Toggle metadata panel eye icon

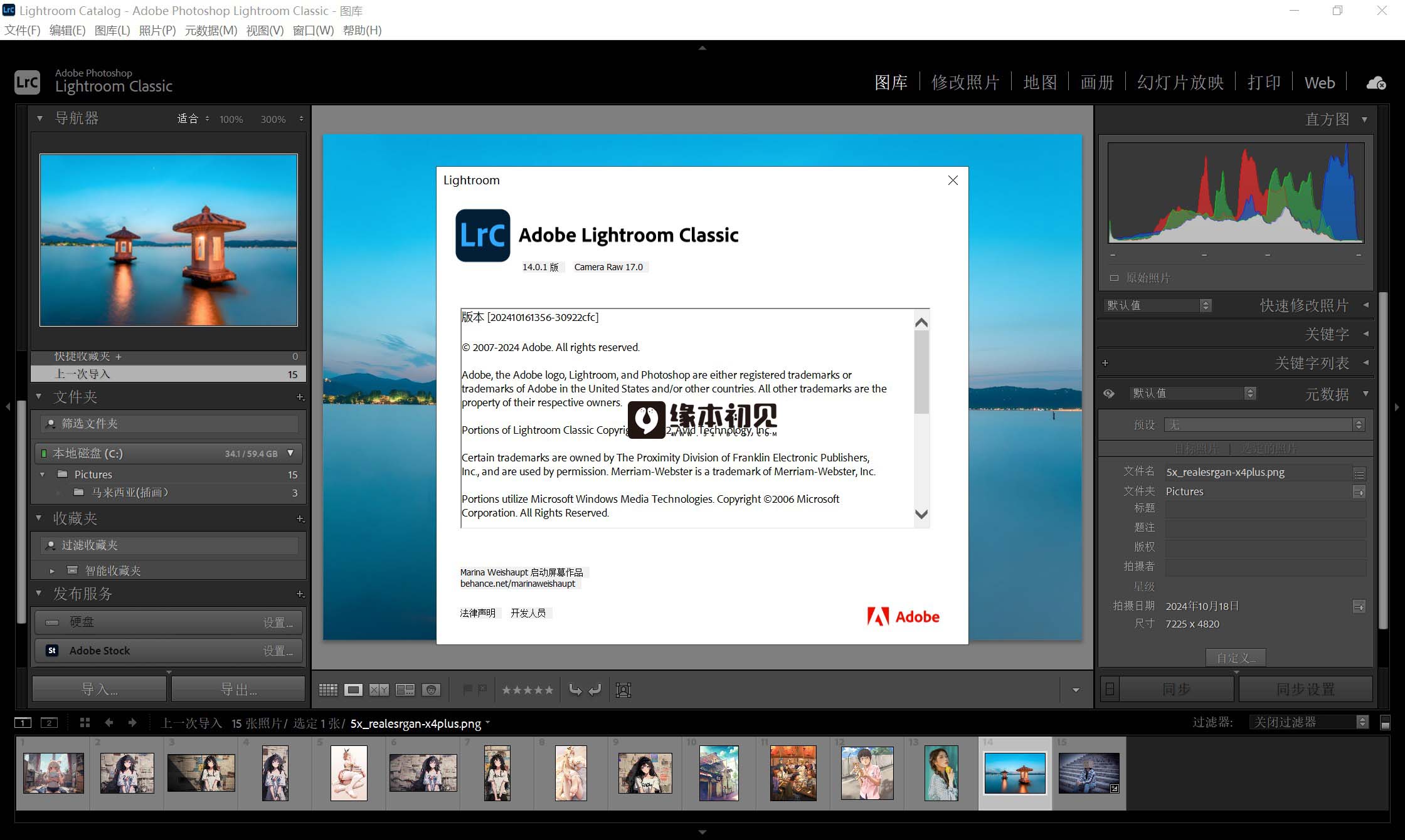click(x=1109, y=394)
